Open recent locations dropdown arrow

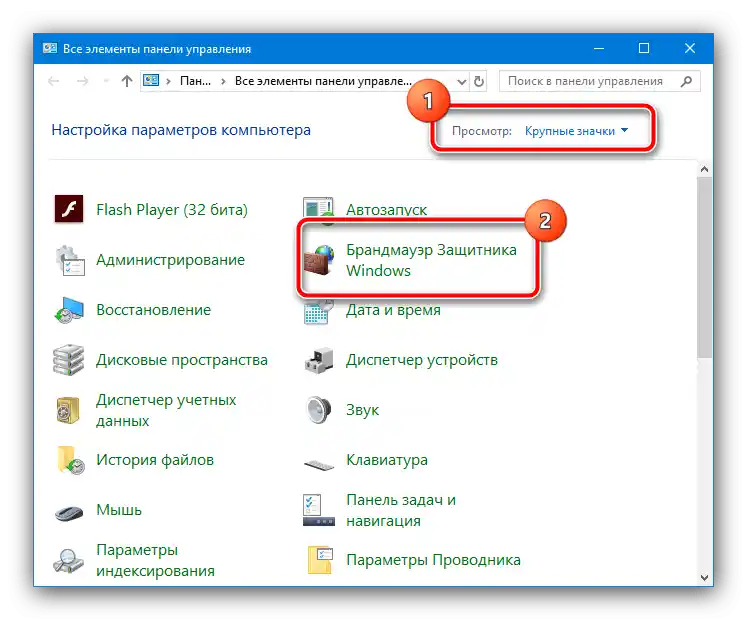coord(106,81)
